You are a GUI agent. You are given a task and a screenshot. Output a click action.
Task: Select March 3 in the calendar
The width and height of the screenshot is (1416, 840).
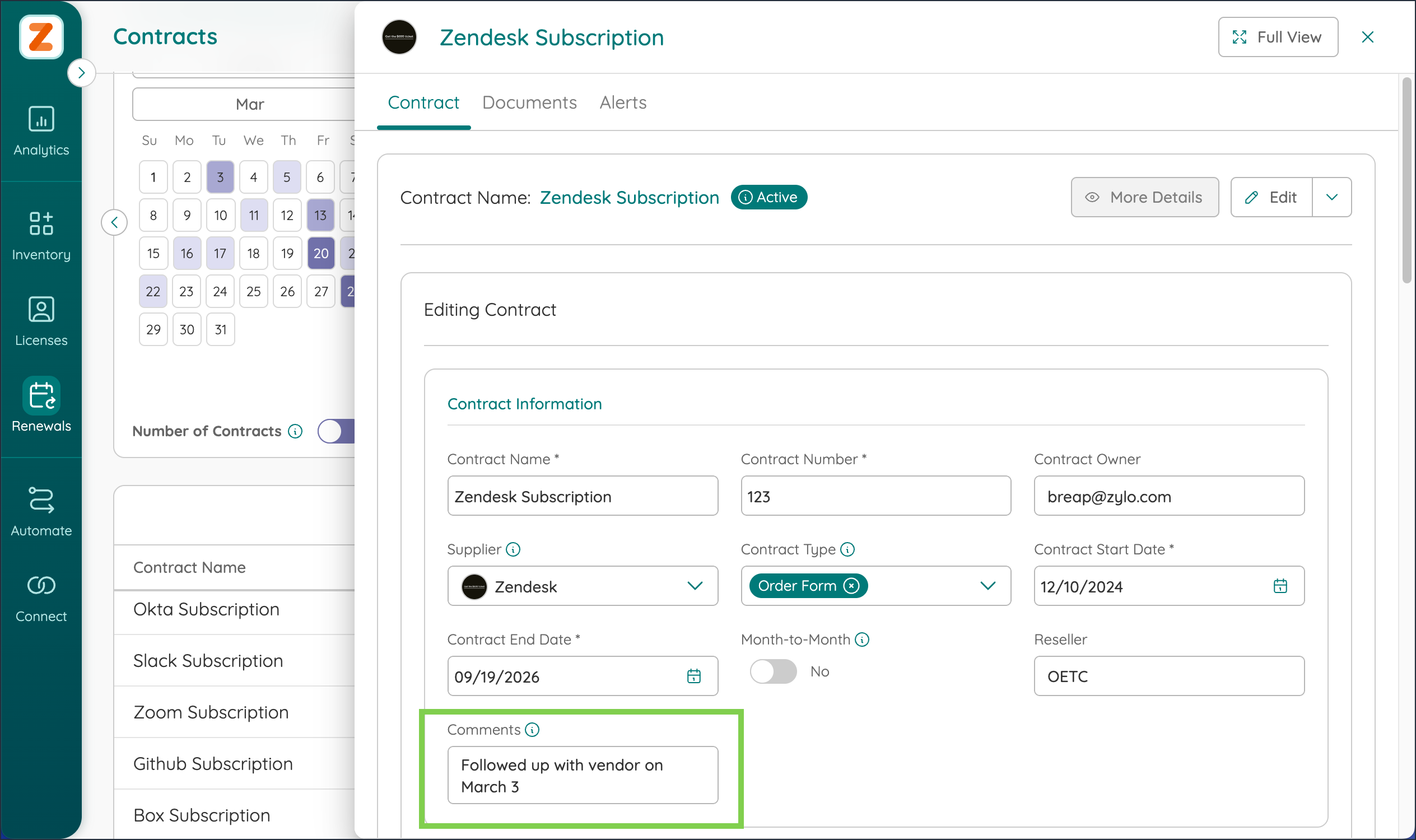tap(220, 177)
